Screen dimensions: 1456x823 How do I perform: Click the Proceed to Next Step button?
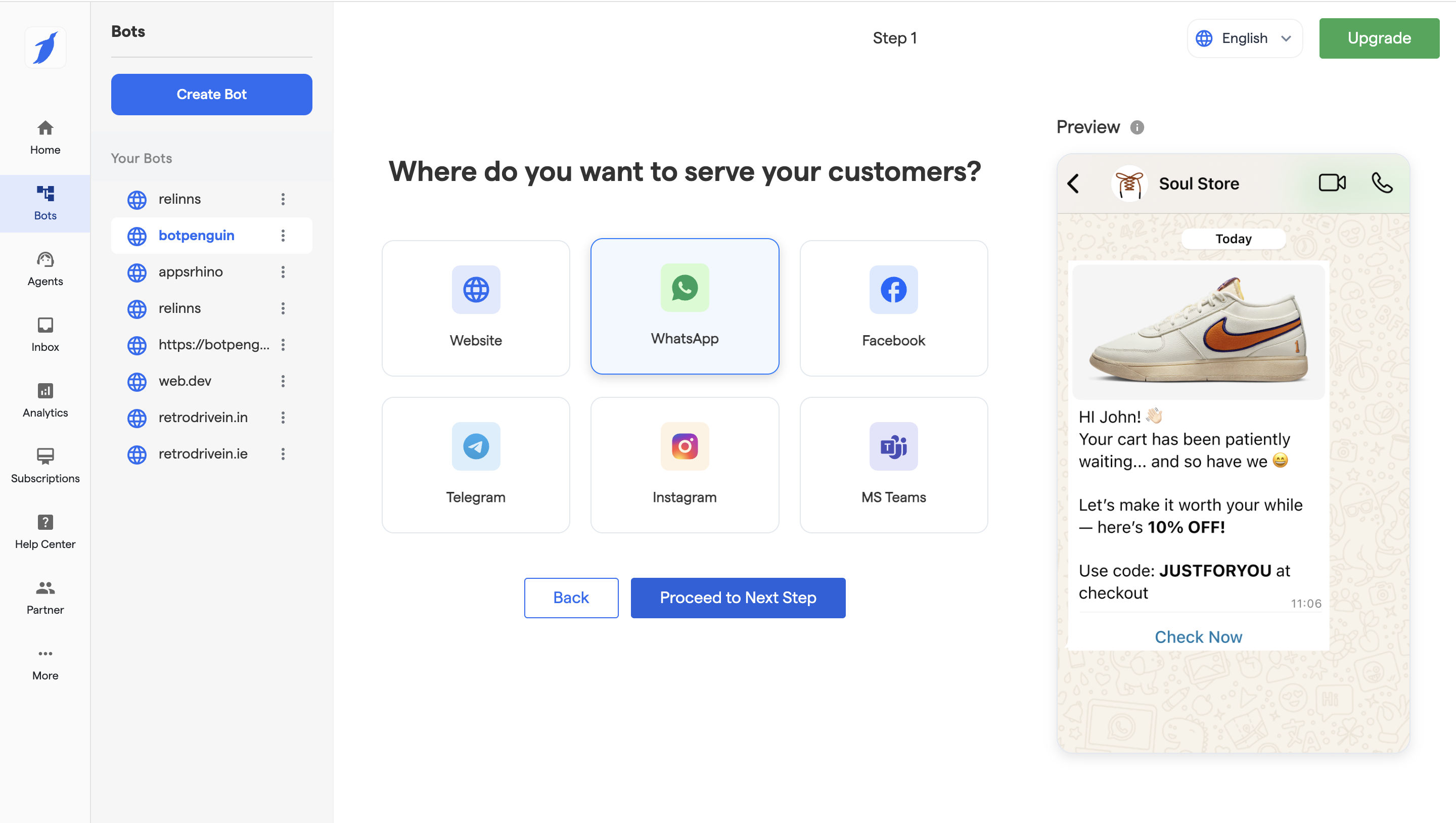[x=738, y=598]
